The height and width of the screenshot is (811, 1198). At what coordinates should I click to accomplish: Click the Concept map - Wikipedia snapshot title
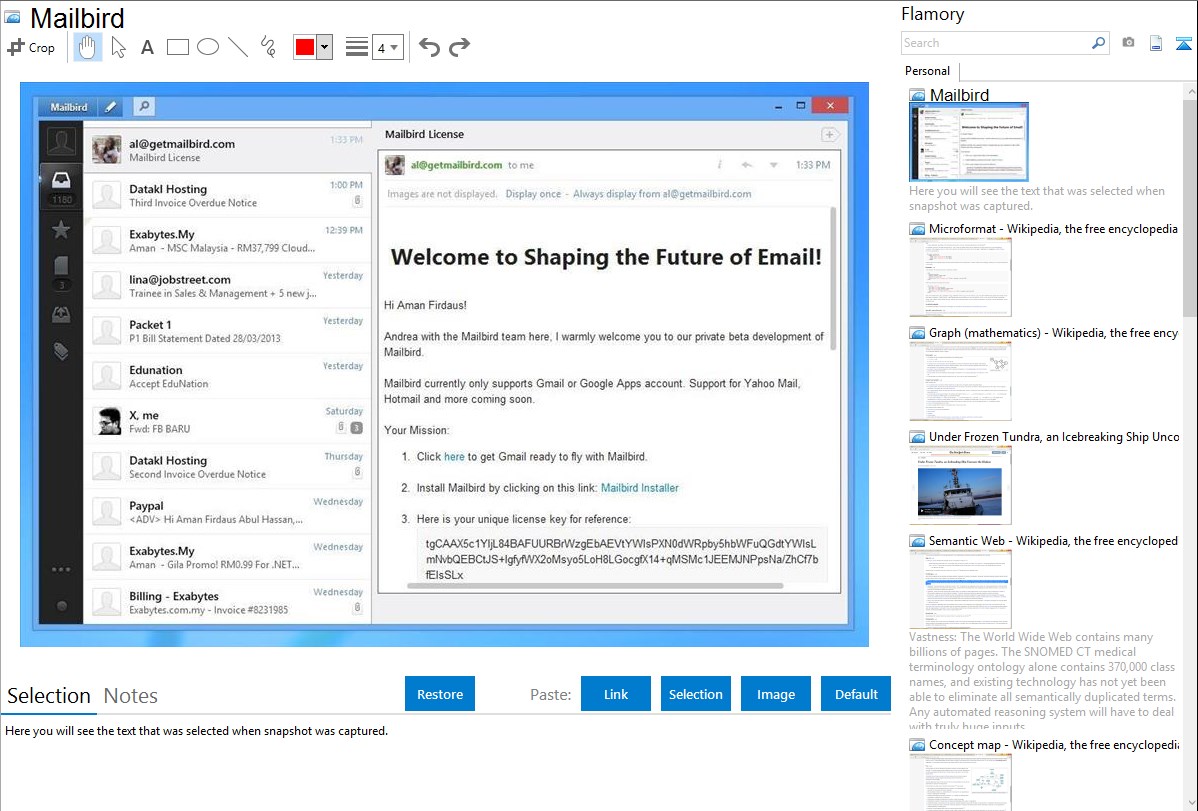tap(1053, 744)
